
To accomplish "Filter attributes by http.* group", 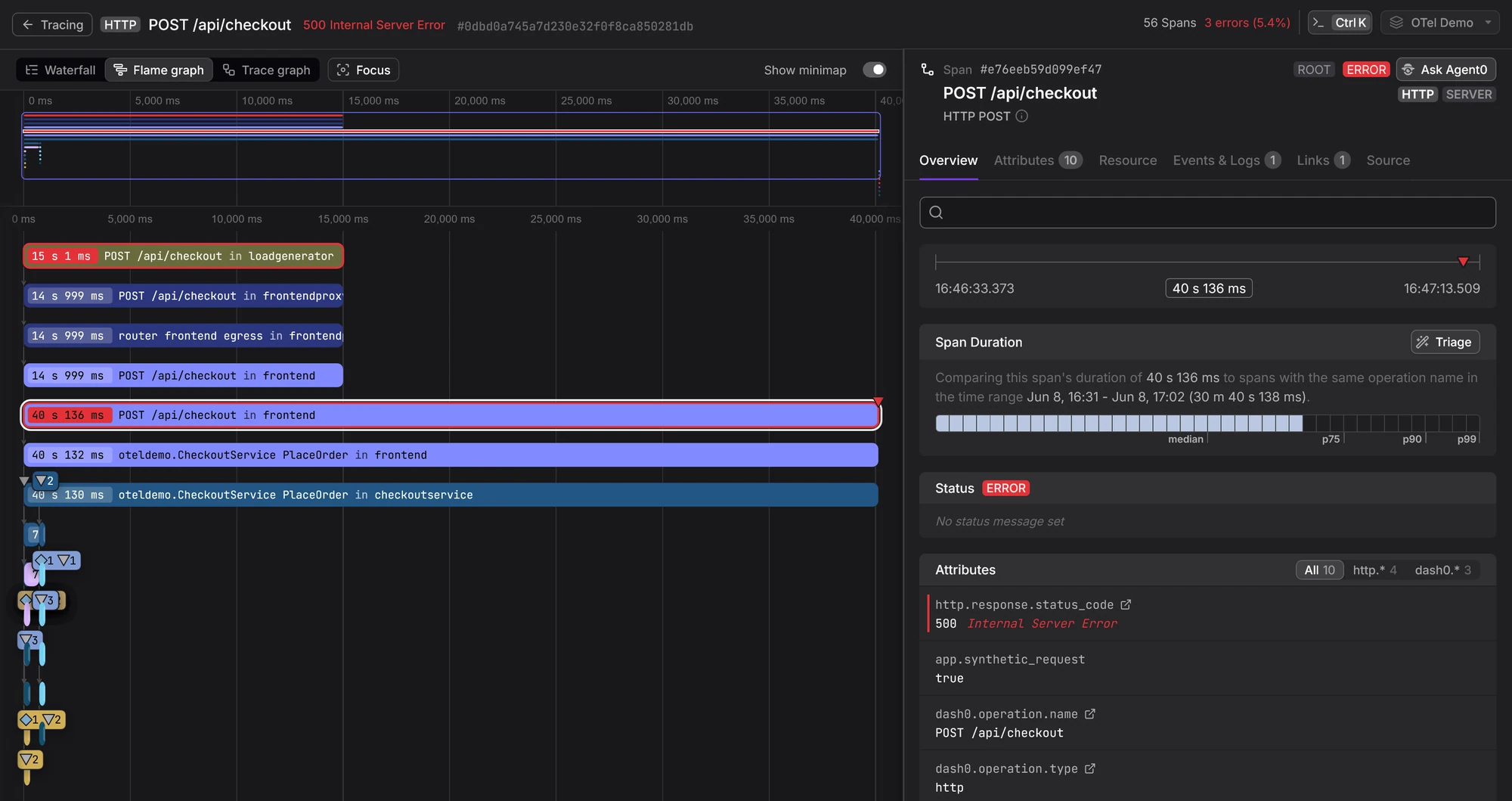I will click(1374, 570).
